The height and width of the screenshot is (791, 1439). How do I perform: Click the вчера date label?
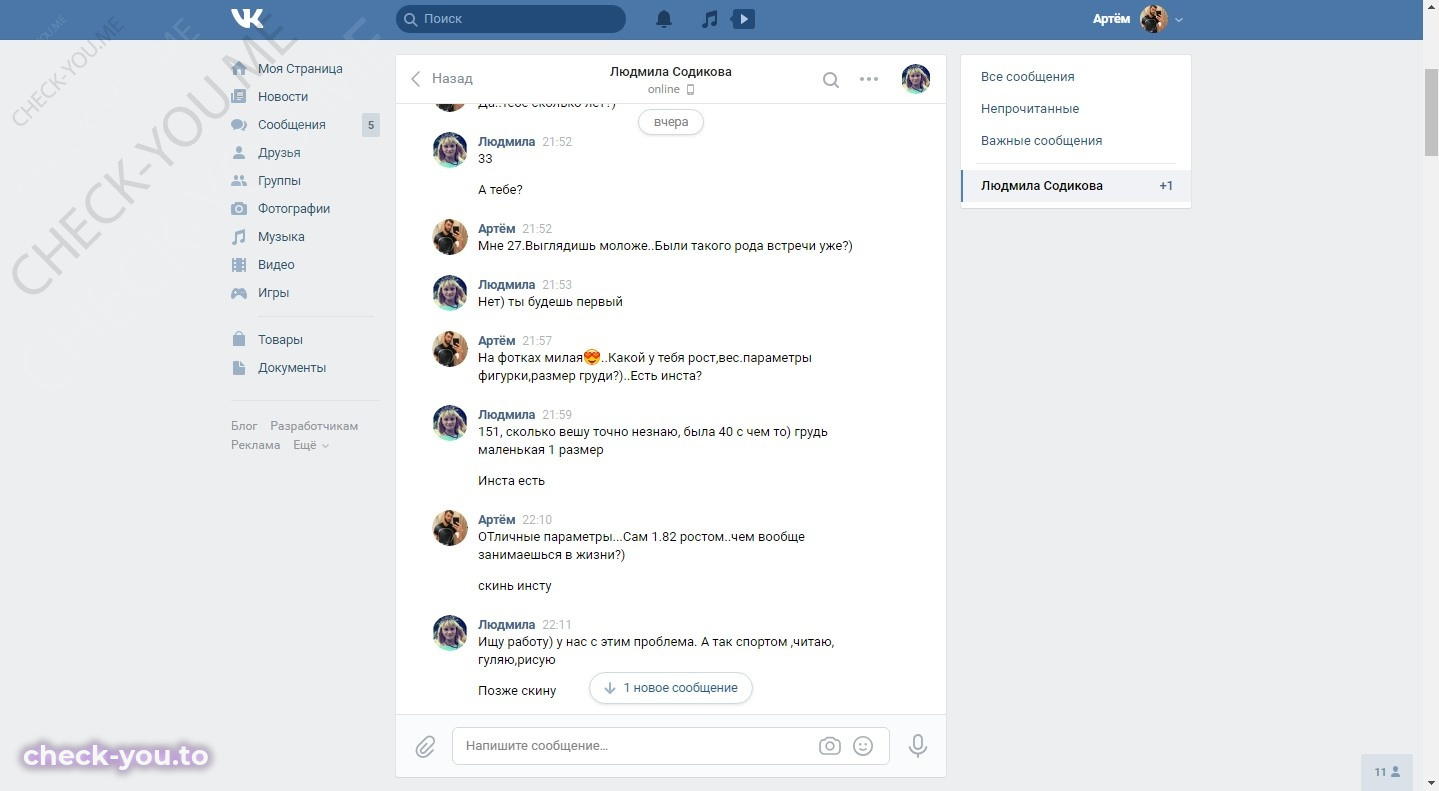pyautogui.click(x=671, y=122)
